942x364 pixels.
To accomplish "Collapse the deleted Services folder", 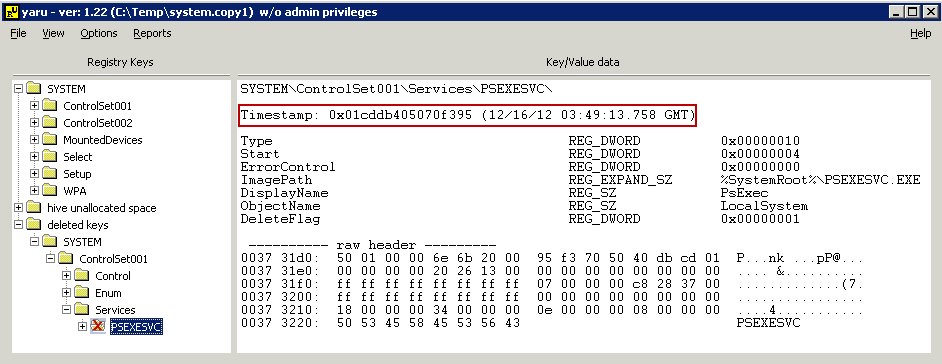I will (66, 310).
